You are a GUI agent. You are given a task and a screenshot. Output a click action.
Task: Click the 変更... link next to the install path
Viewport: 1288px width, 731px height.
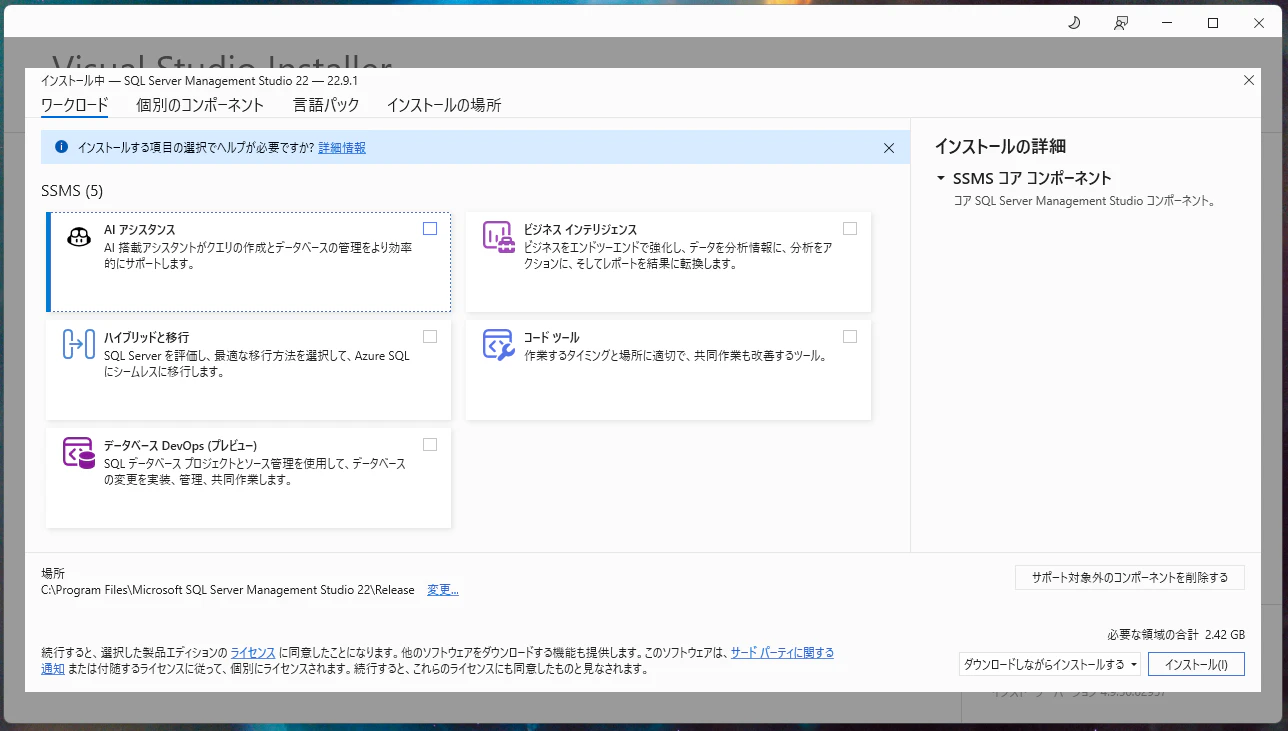point(443,590)
